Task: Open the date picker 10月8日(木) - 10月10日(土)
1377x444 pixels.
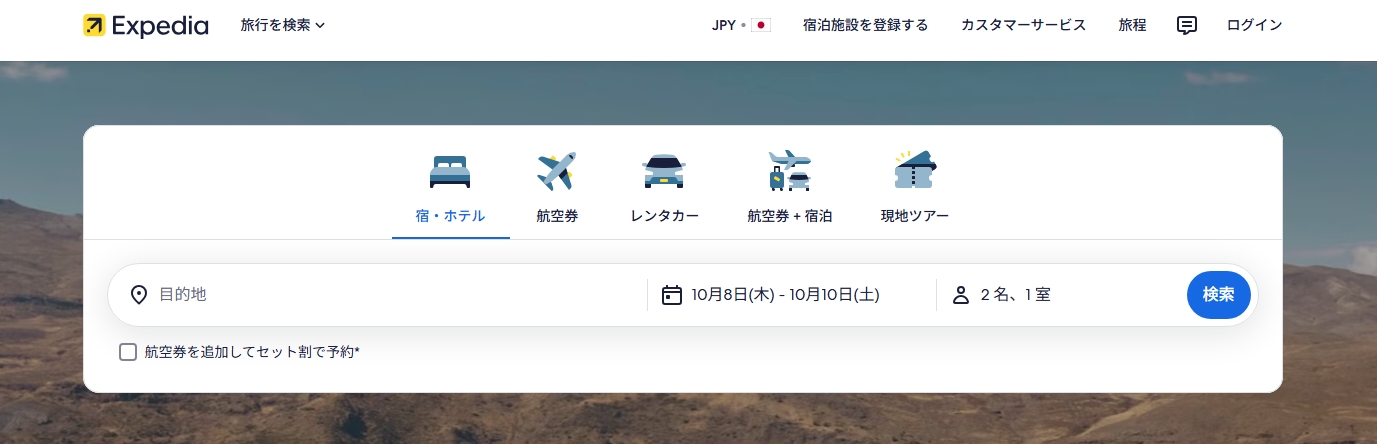Action: pyautogui.click(x=791, y=295)
